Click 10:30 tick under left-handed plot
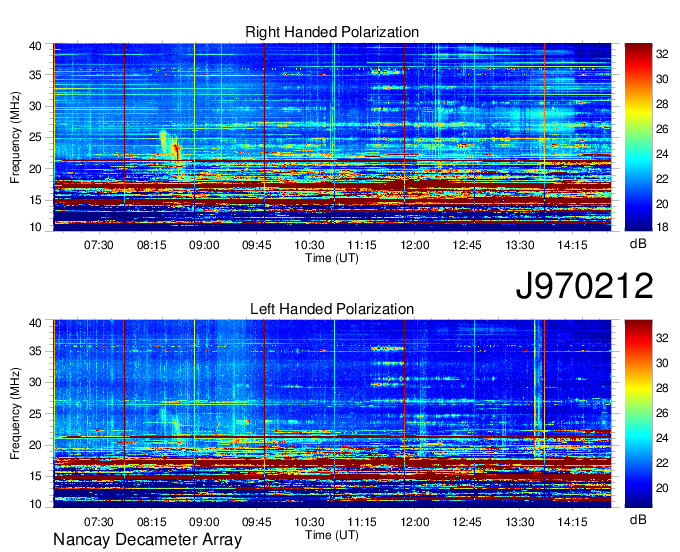 (x=309, y=522)
